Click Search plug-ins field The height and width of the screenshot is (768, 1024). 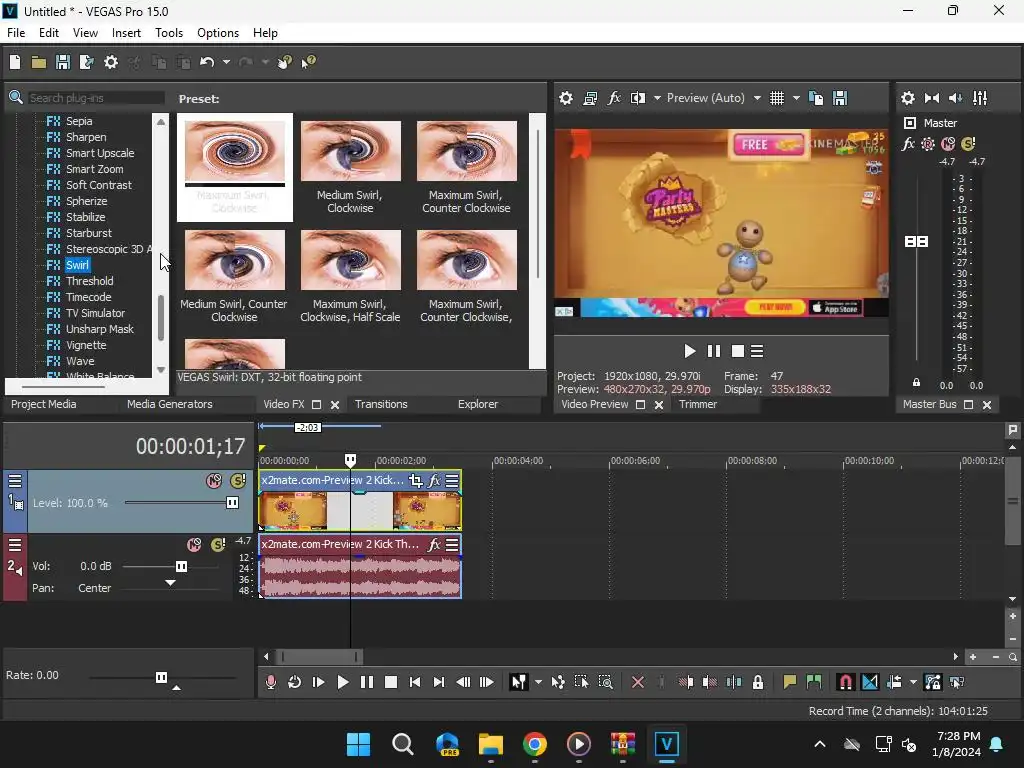pos(95,98)
